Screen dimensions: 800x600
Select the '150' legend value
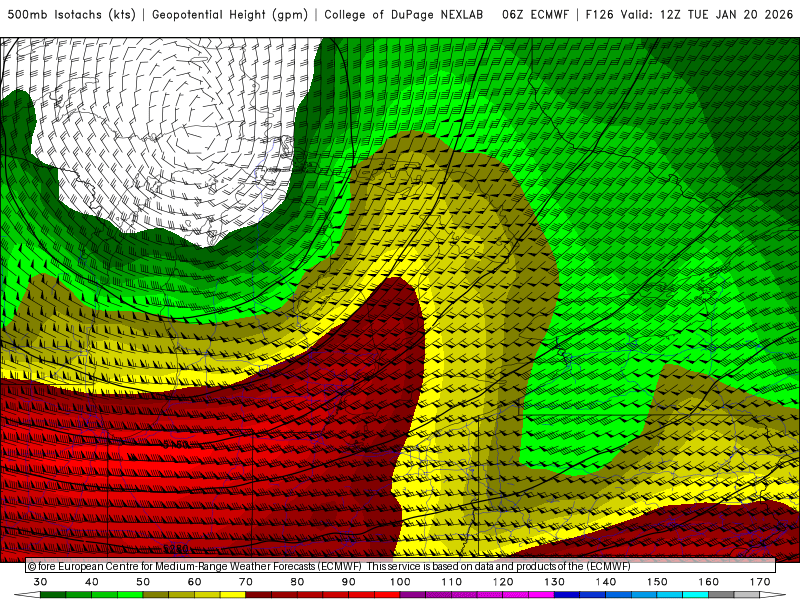point(657,582)
